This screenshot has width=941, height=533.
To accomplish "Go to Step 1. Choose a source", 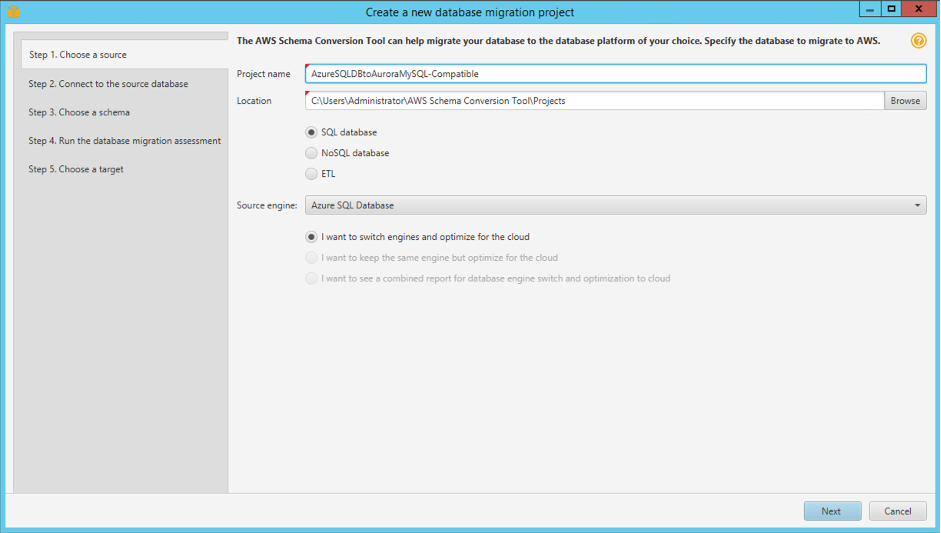I will (124, 55).
